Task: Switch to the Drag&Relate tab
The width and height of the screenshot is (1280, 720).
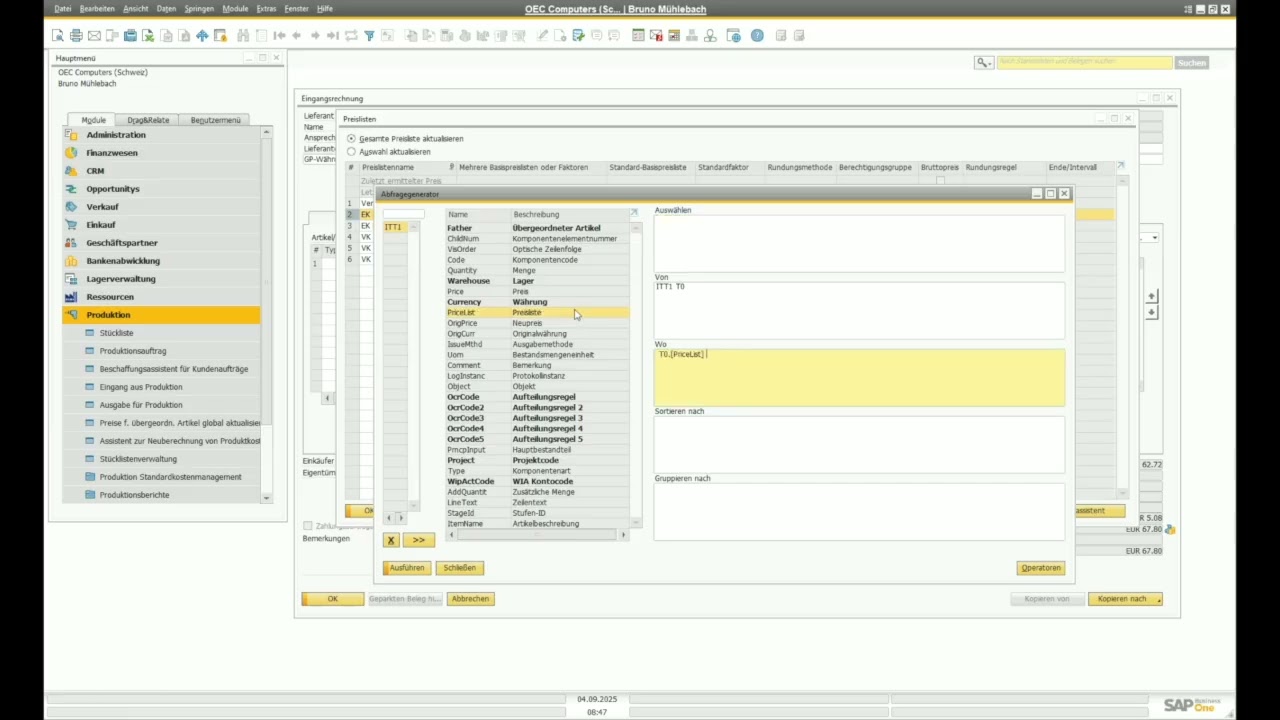Action: (148, 120)
